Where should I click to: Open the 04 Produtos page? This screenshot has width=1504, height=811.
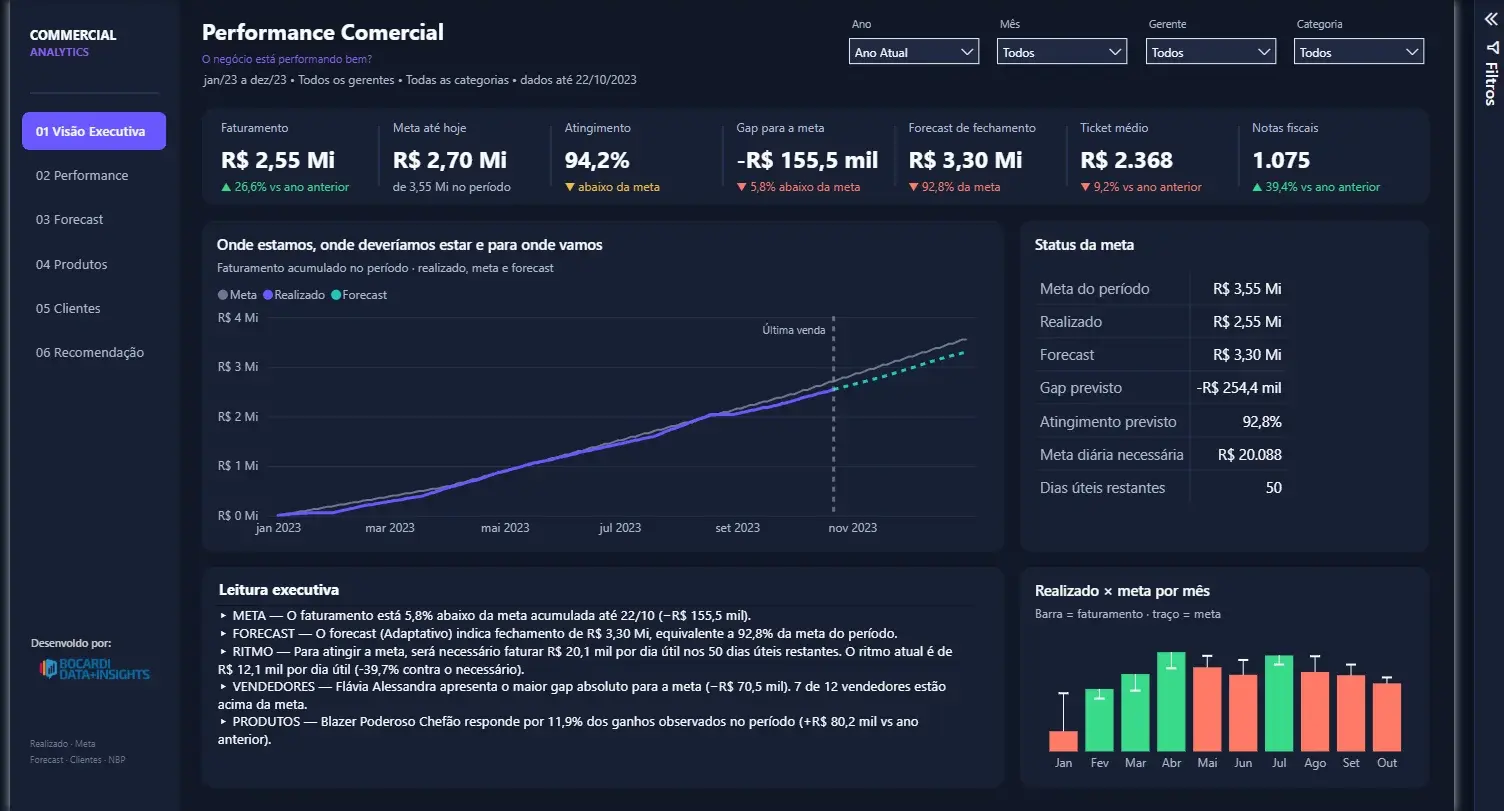tap(72, 264)
